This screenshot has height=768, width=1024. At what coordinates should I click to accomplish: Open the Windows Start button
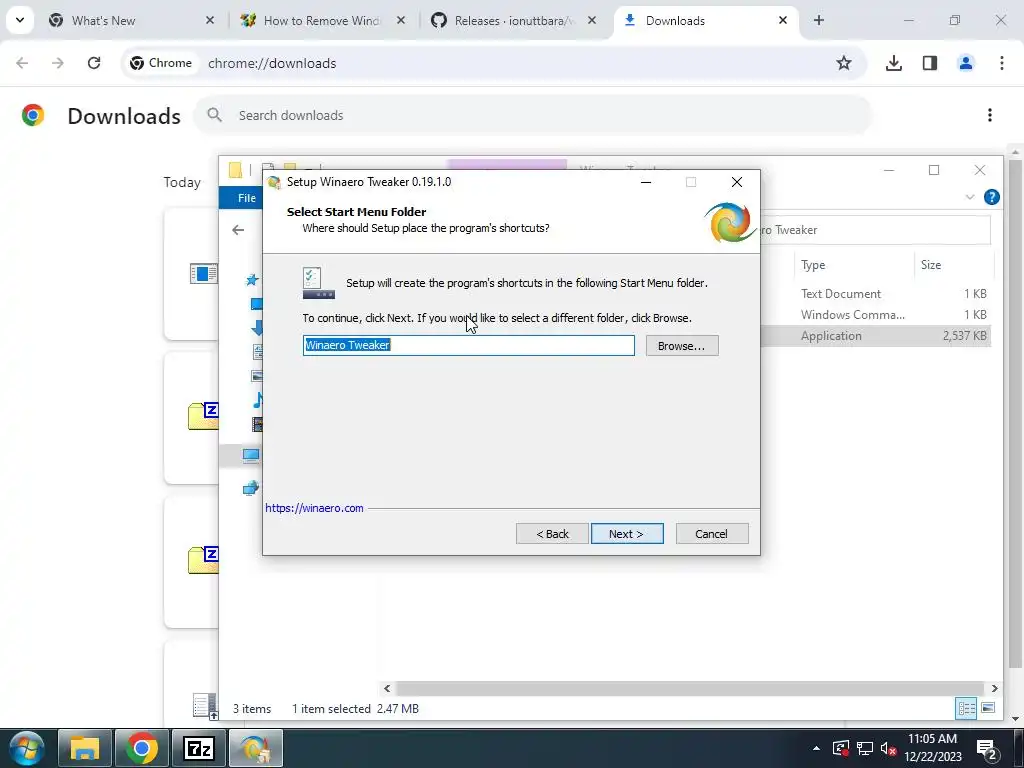[x=25, y=748]
